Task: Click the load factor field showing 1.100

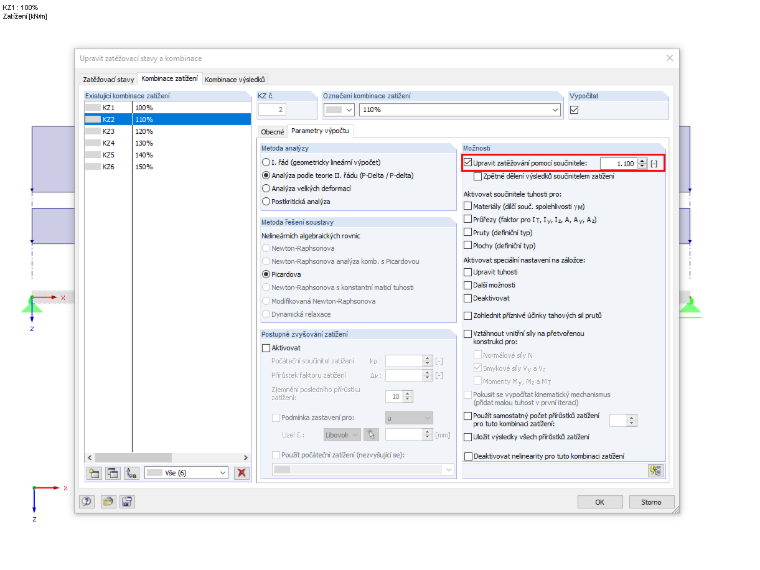Action: (x=619, y=164)
